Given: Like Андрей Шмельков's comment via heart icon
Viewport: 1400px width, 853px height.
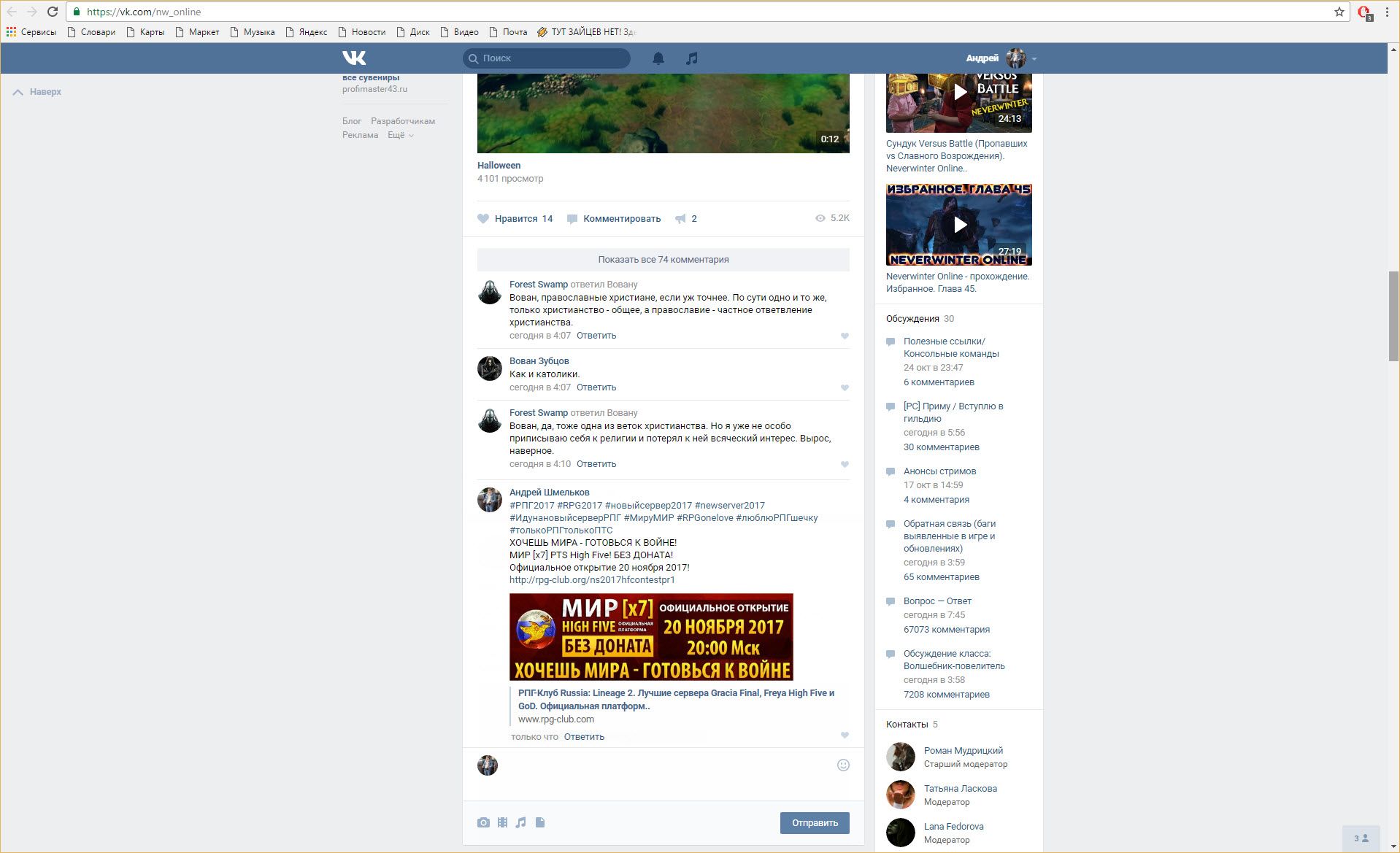Looking at the screenshot, I should point(845,736).
